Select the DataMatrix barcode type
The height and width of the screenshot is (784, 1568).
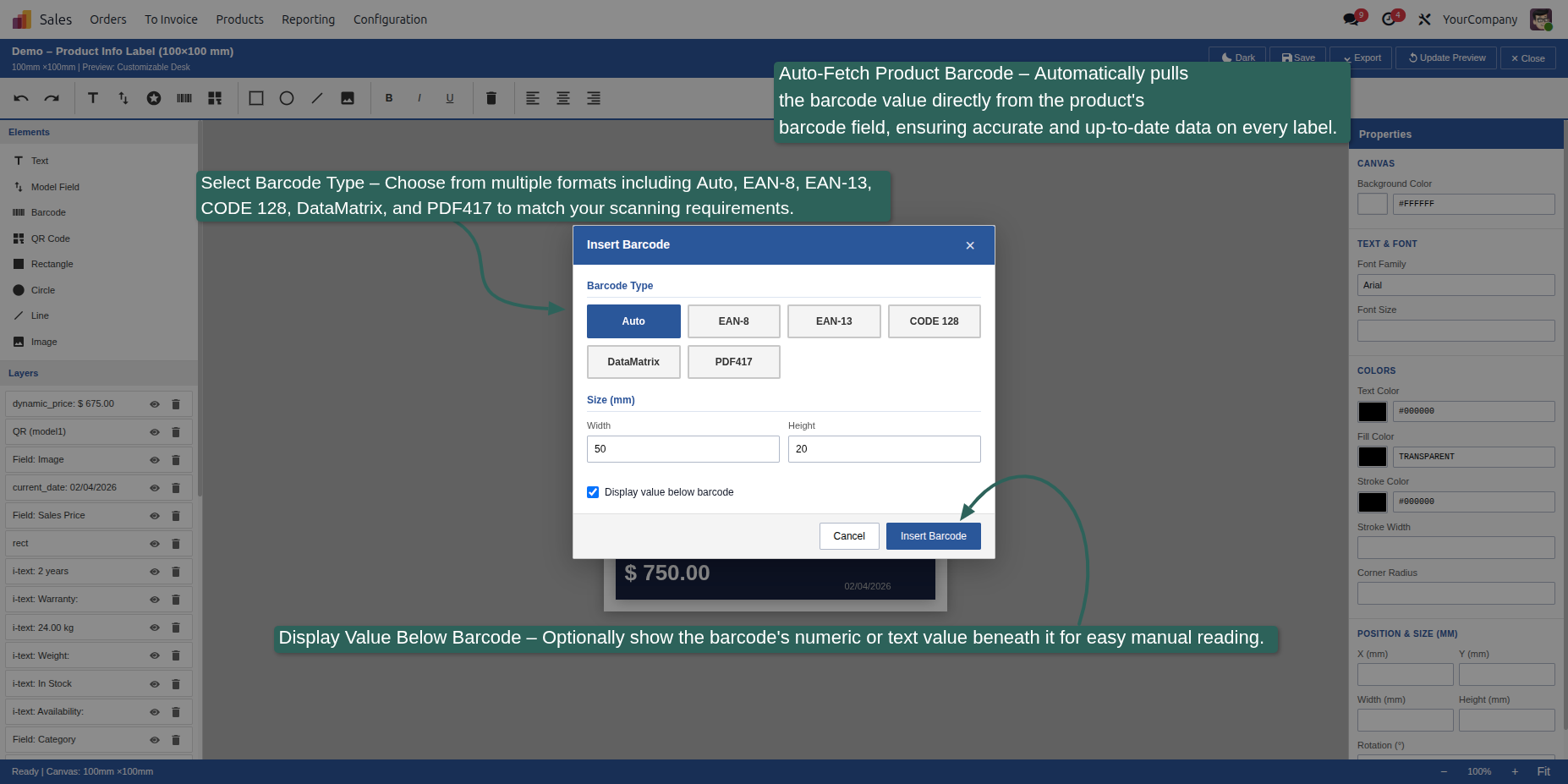coord(633,362)
